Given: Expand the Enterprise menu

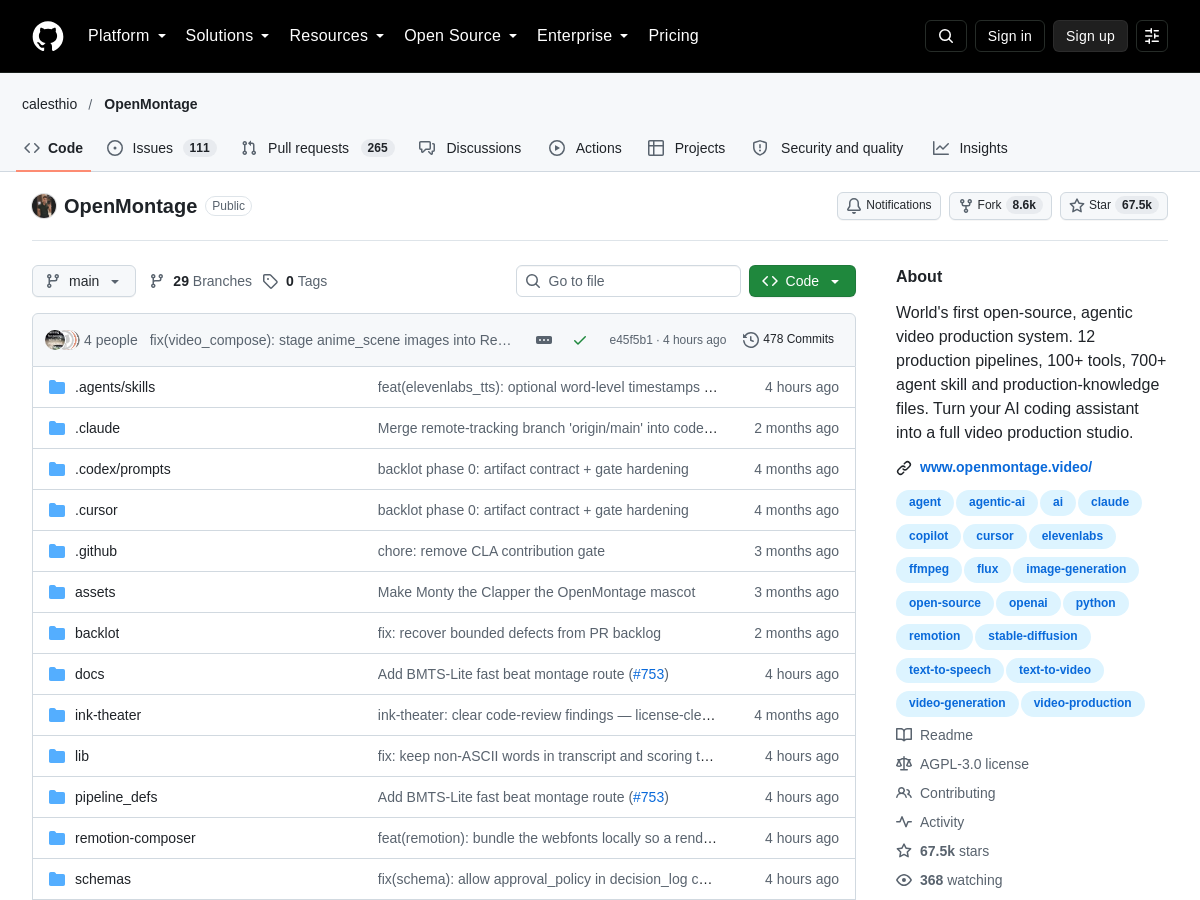Looking at the screenshot, I should 583,36.
